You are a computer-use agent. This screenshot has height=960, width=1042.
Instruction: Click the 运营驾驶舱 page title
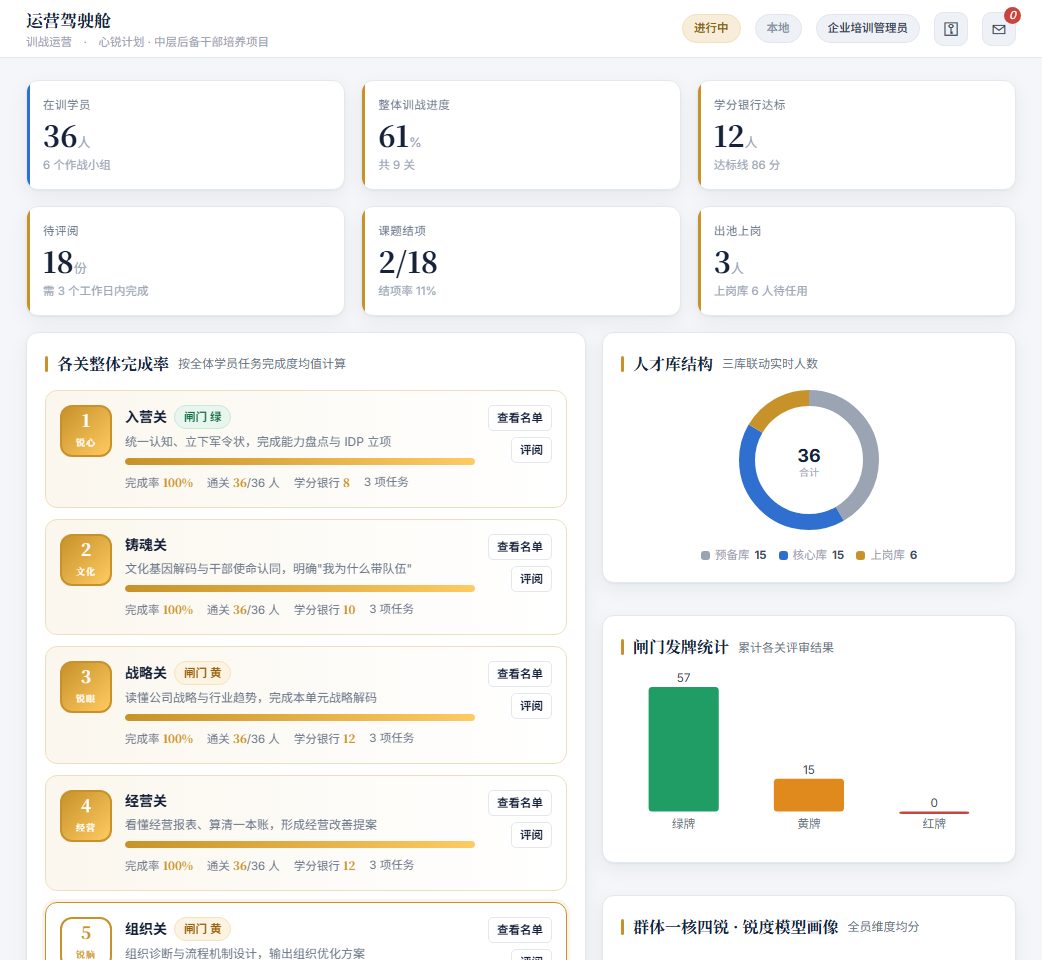coord(68,21)
